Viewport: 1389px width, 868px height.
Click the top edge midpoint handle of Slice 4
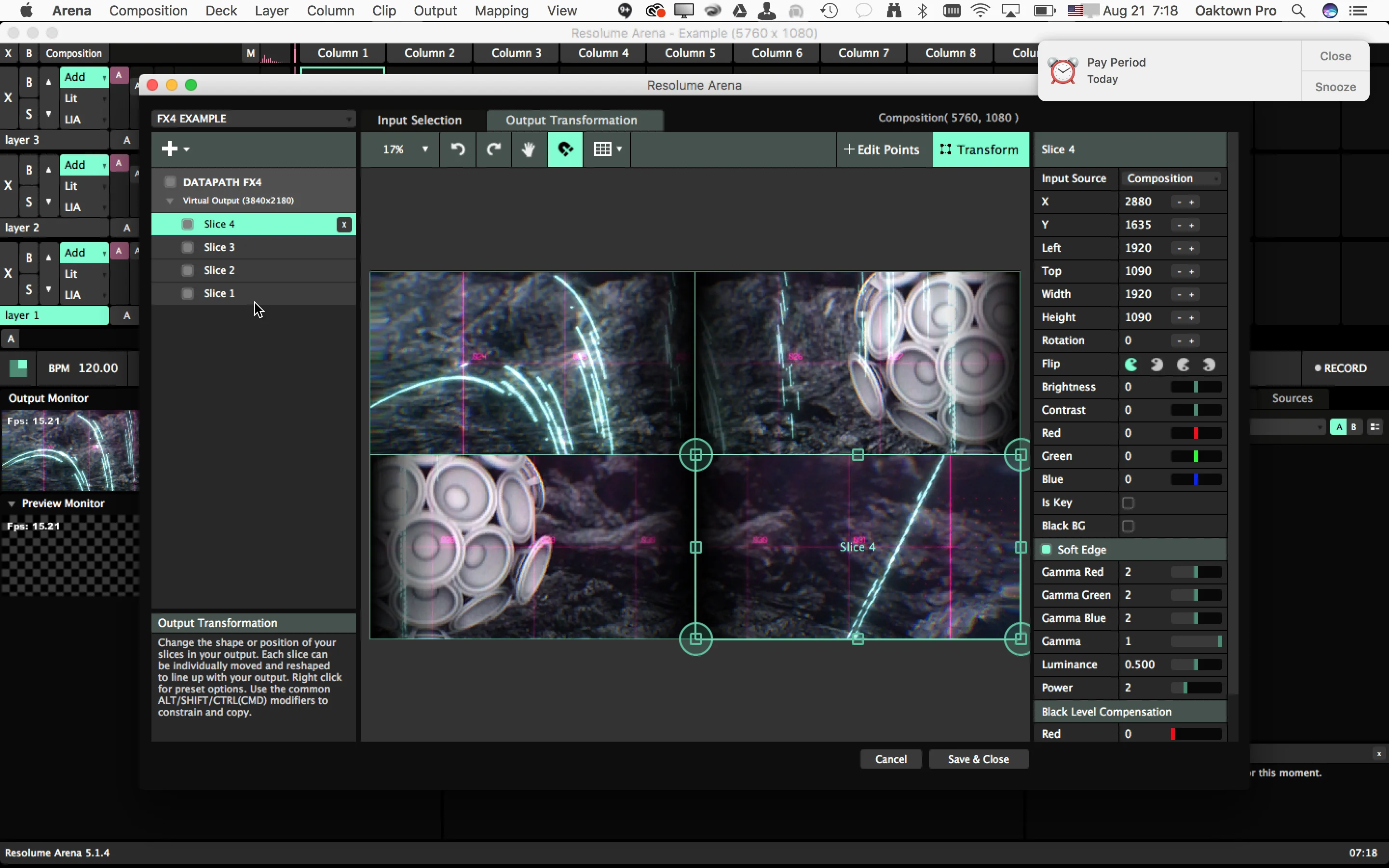click(x=858, y=455)
